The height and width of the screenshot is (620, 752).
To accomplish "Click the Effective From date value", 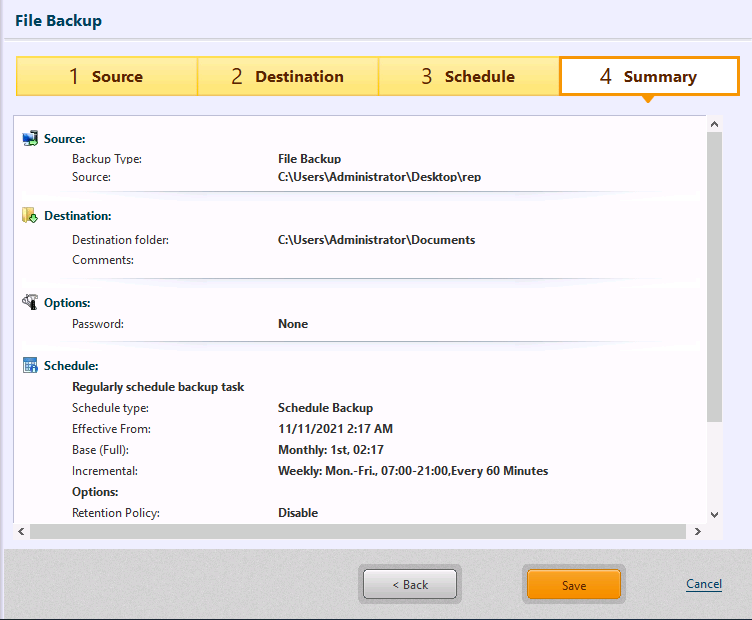I will (x=334, y=429).
